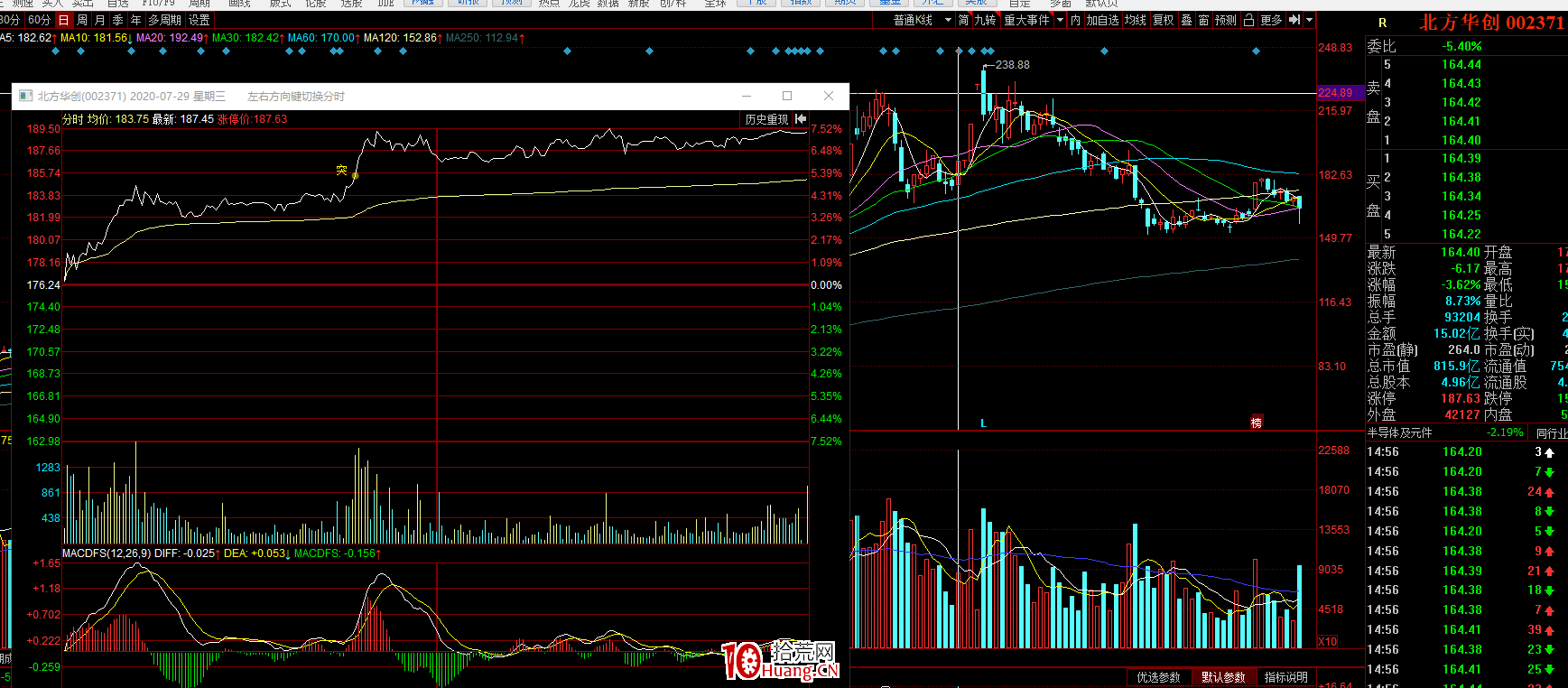The image size is (1568, 688).
Task: Expand the 重大事件 dropdown arrow
Action: [1061, 20]
